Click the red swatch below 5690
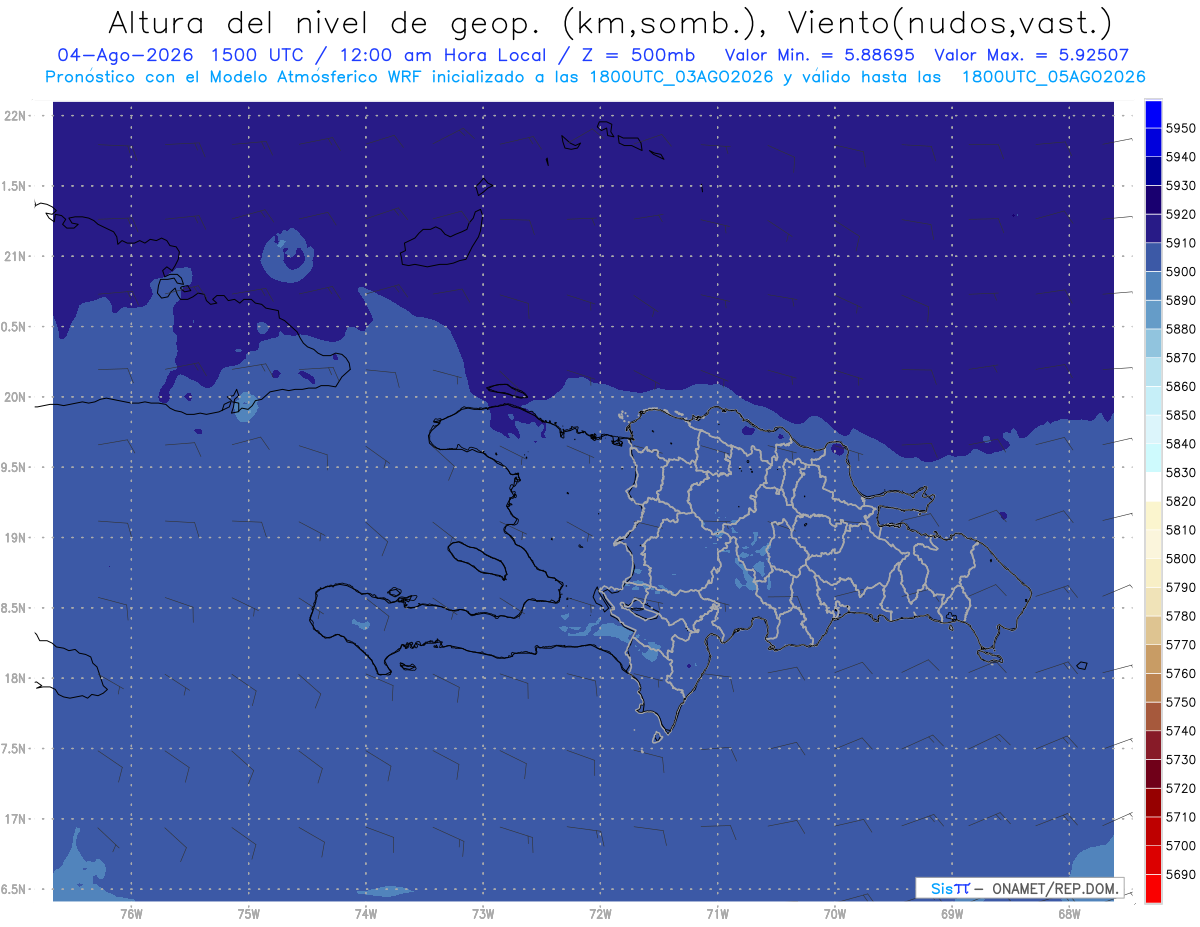Viewport: 1200px width, 927px height. [1152, 888]
